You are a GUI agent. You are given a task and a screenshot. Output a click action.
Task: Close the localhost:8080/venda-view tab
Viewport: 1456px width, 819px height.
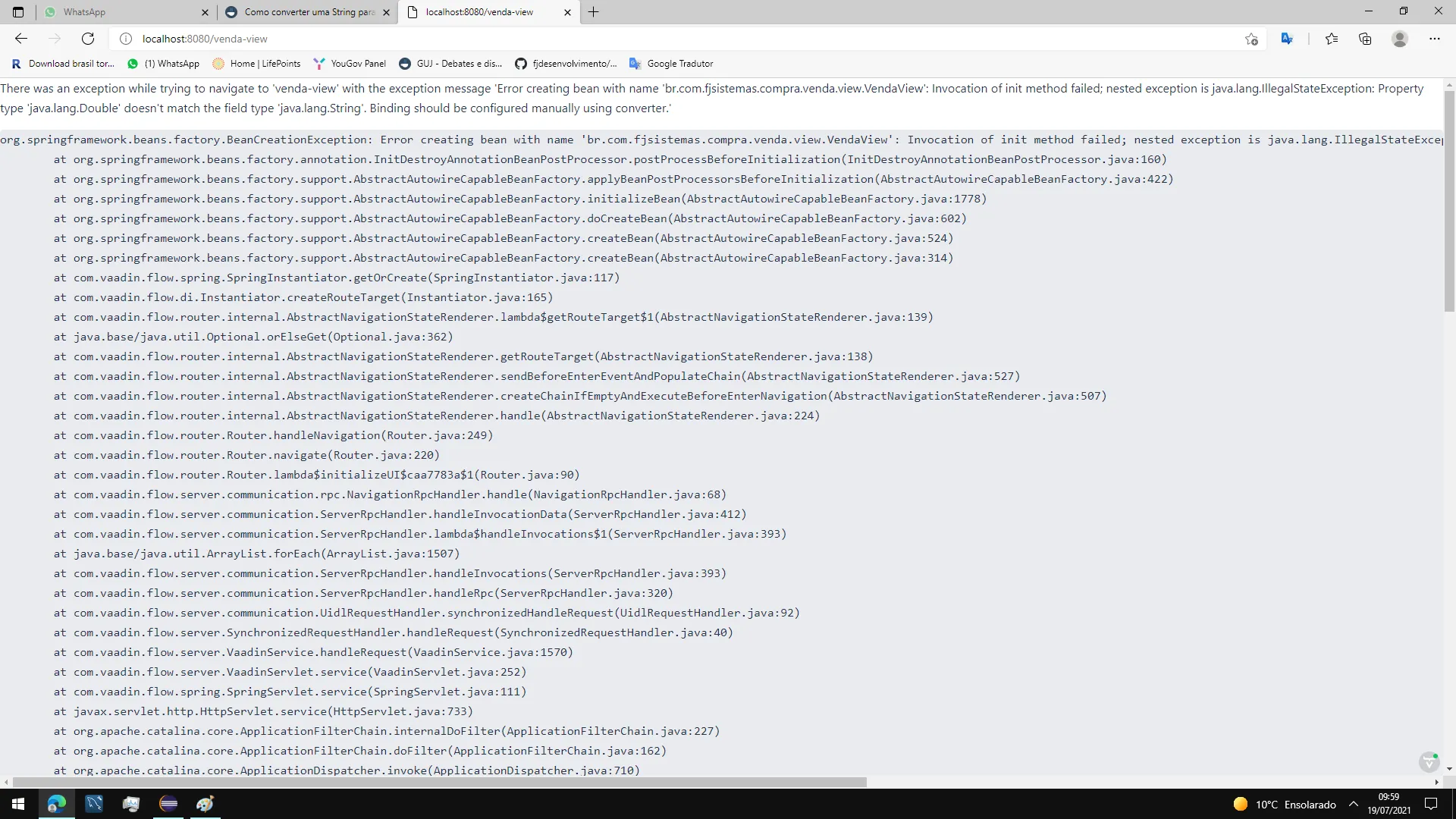click(x=568, y=12)
